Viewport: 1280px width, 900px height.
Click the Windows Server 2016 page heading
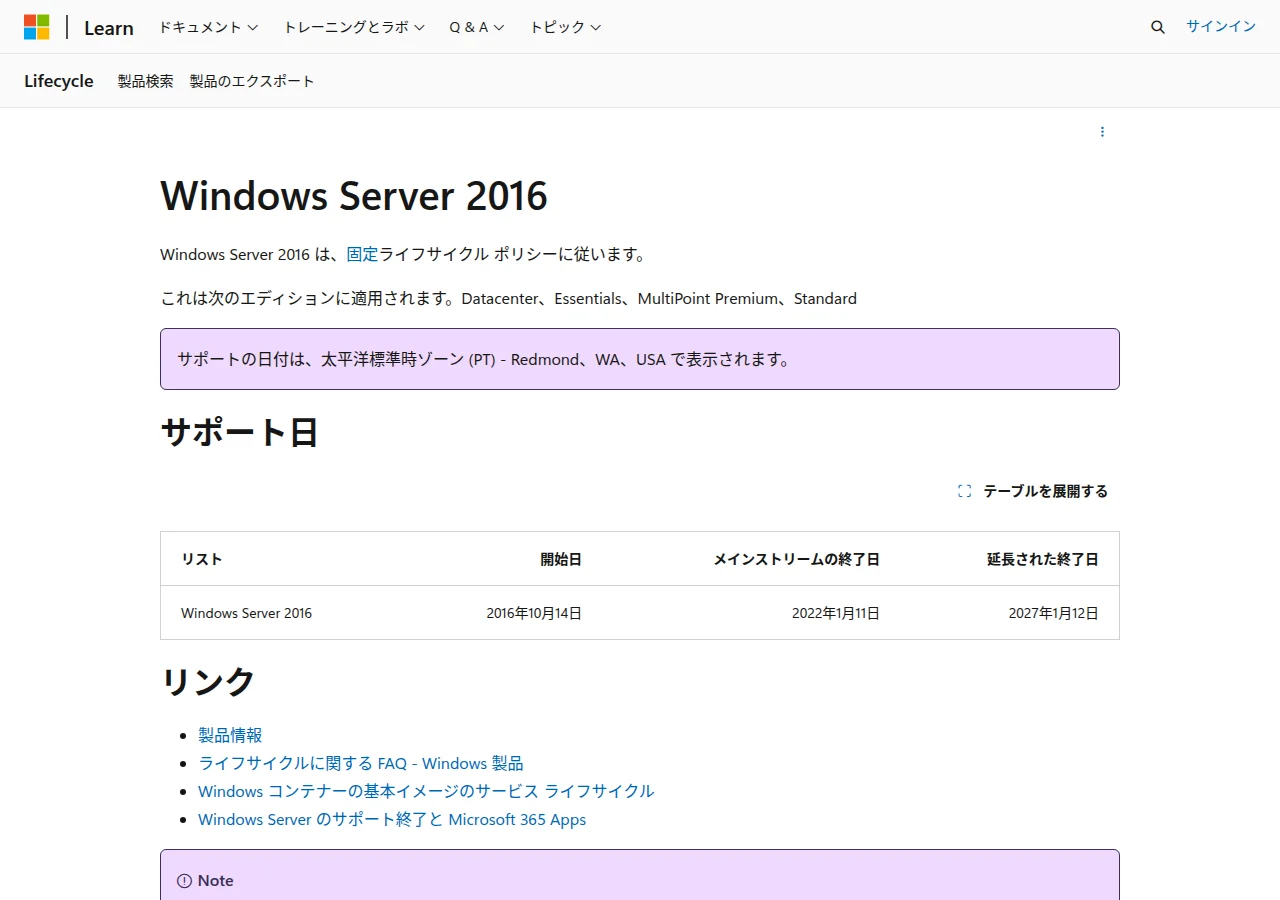pyautogui.click(x=354, y=196)
